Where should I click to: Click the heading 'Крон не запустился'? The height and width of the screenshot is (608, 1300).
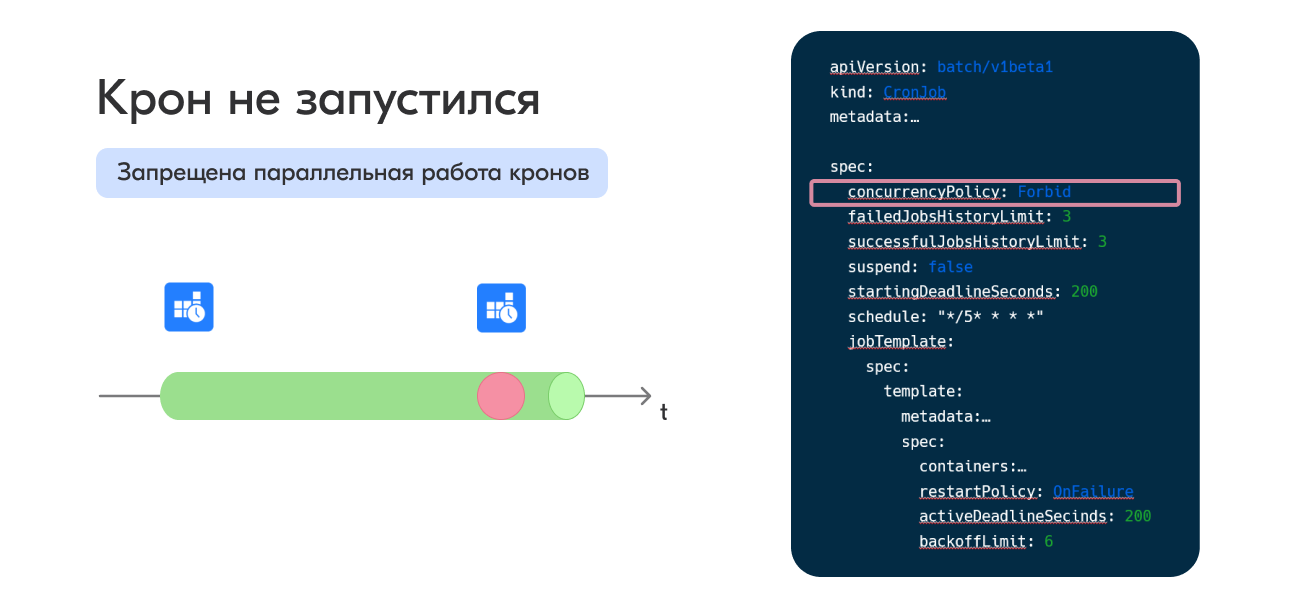click(x=318, y=100)
